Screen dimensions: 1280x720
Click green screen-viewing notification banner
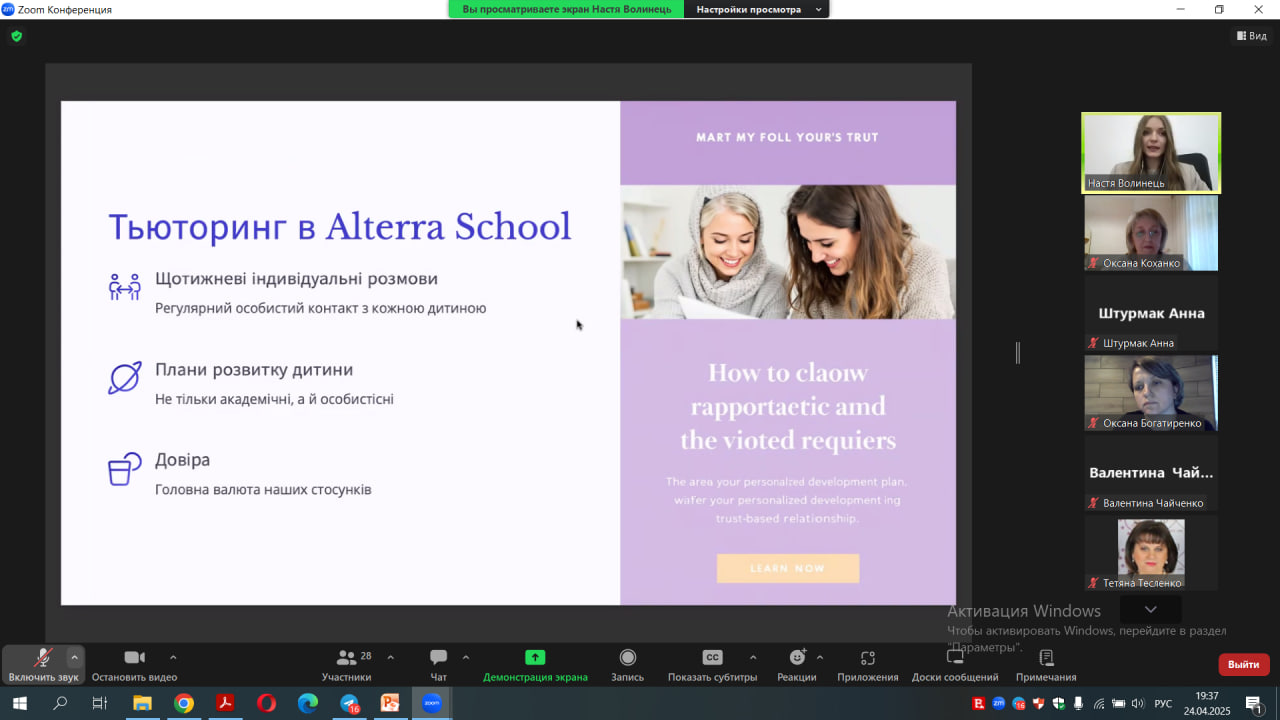[566, 9]
